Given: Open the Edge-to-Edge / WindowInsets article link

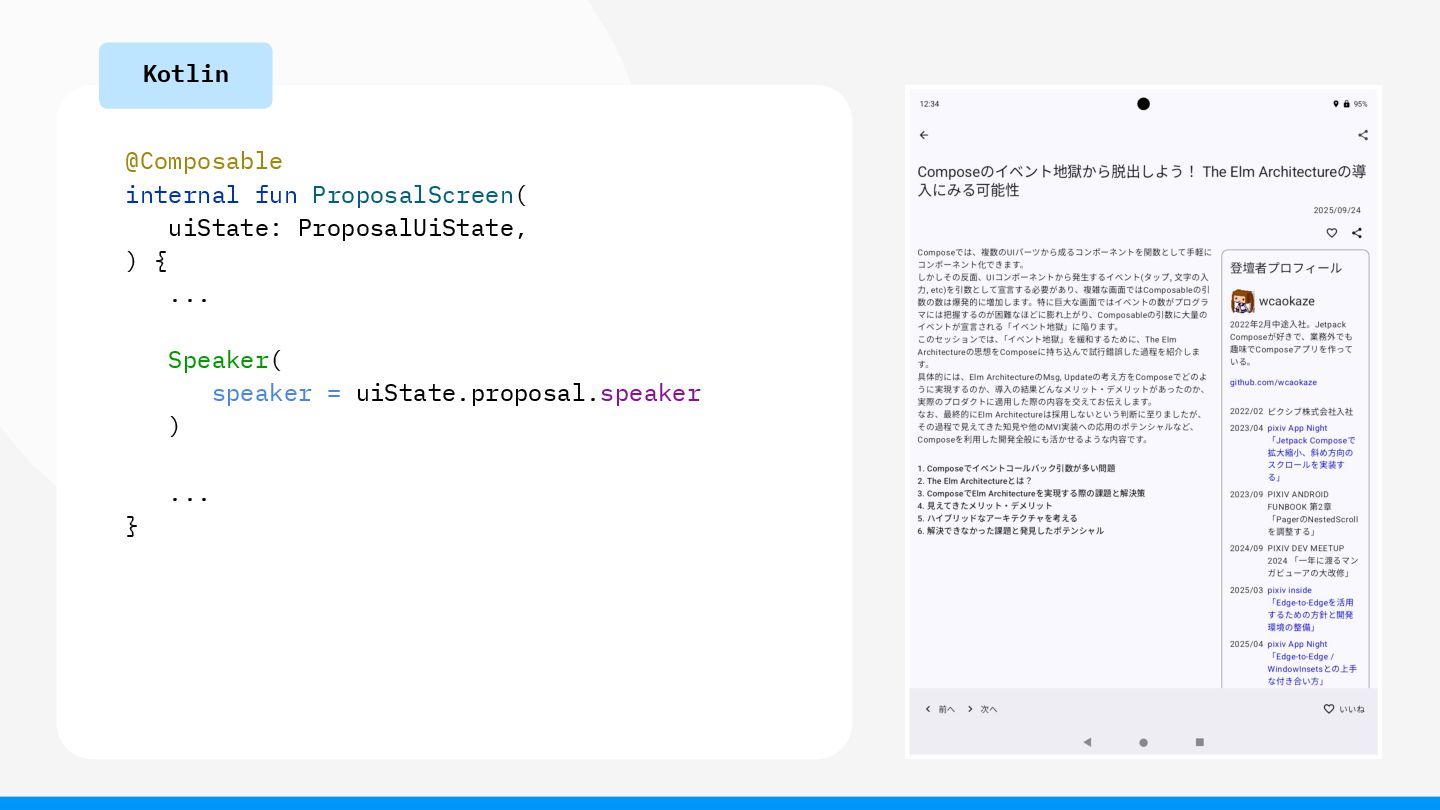Looking at the screenshot, I should tap(1312, 669).
